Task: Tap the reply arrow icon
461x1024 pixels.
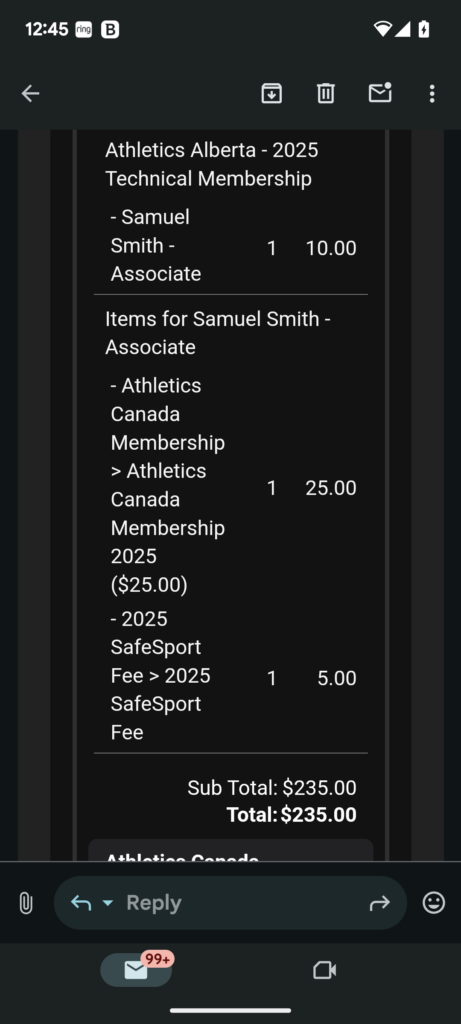Action: pos(81,903)
